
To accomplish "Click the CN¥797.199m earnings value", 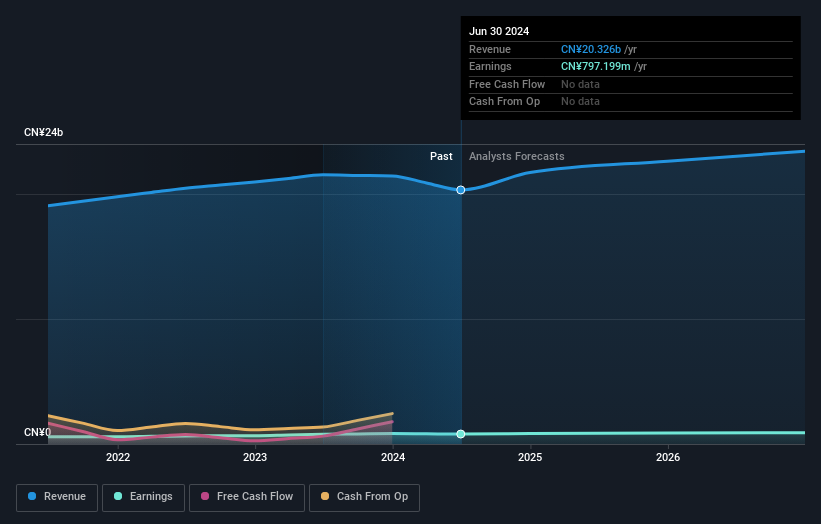I will [x=596, y=66].
